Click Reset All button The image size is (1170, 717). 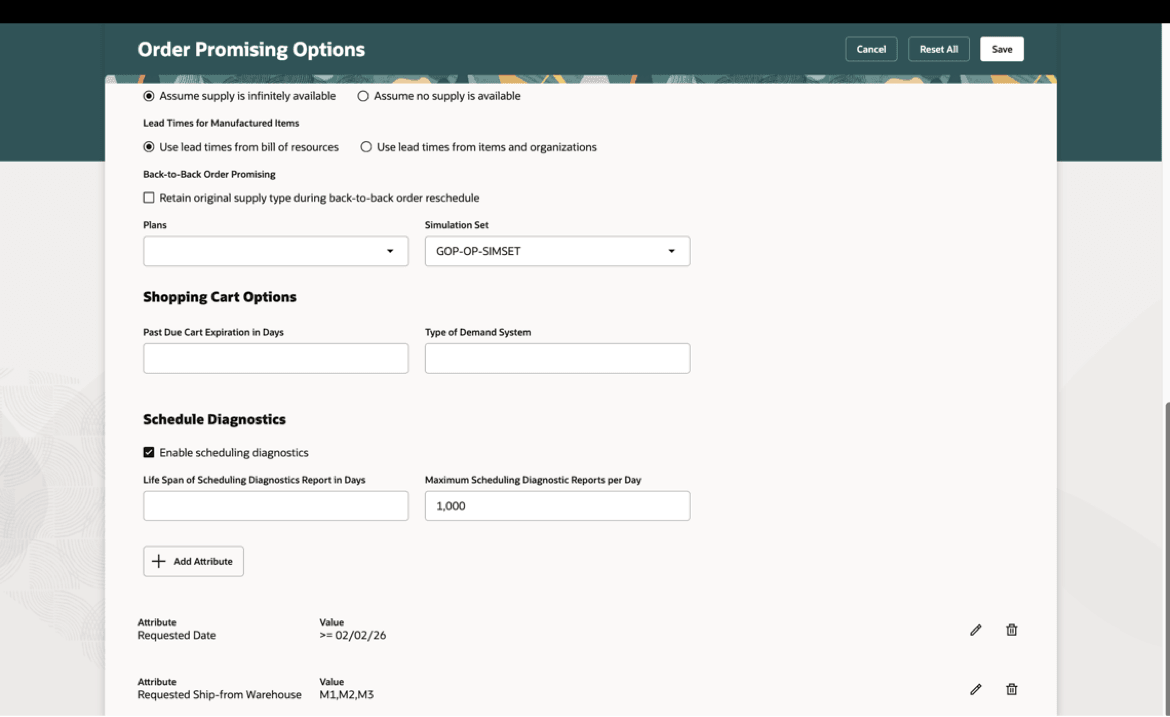[939, 49]
